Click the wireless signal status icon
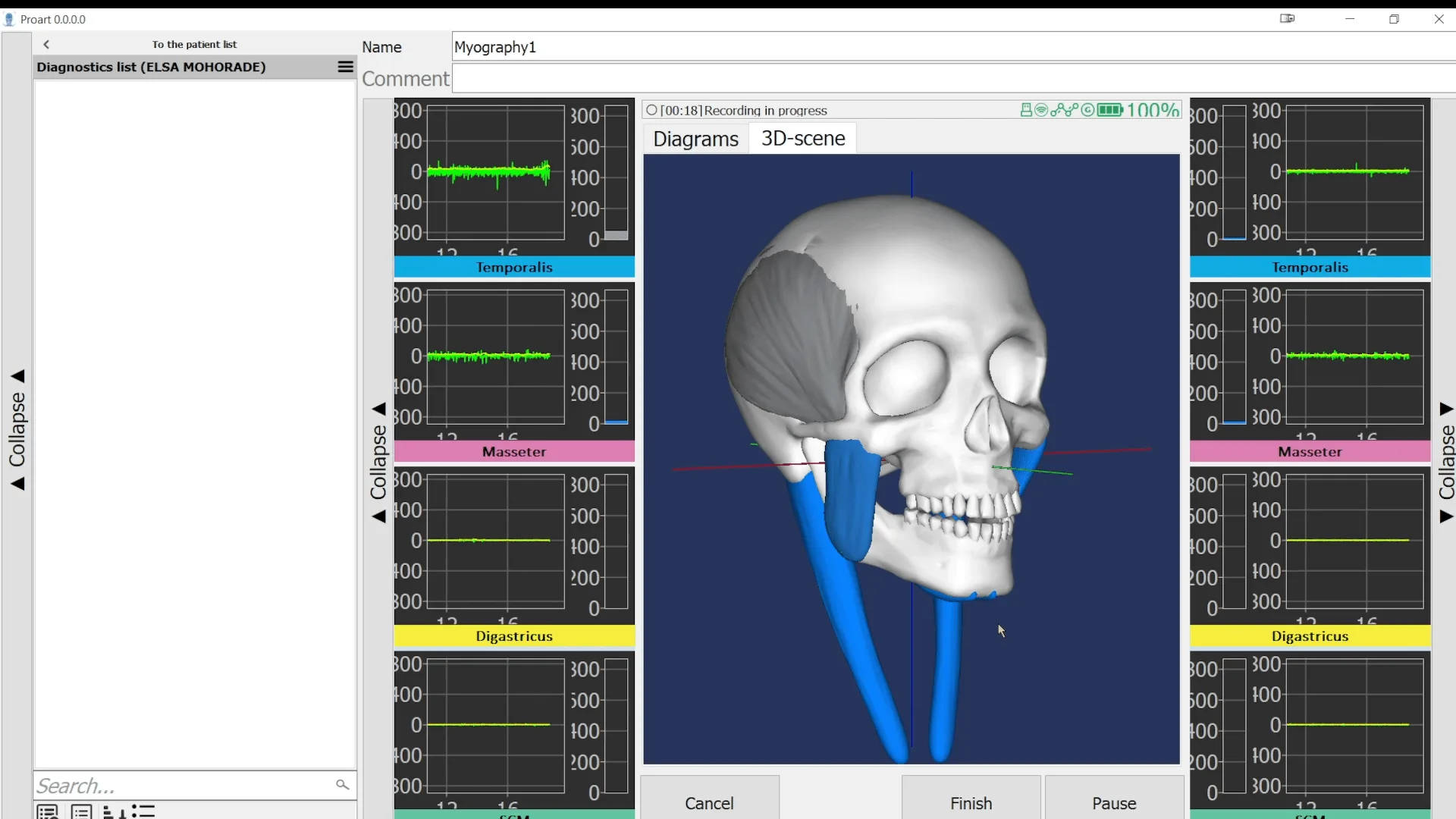Screen dimensions: 1456x819 pos(1041,110)
